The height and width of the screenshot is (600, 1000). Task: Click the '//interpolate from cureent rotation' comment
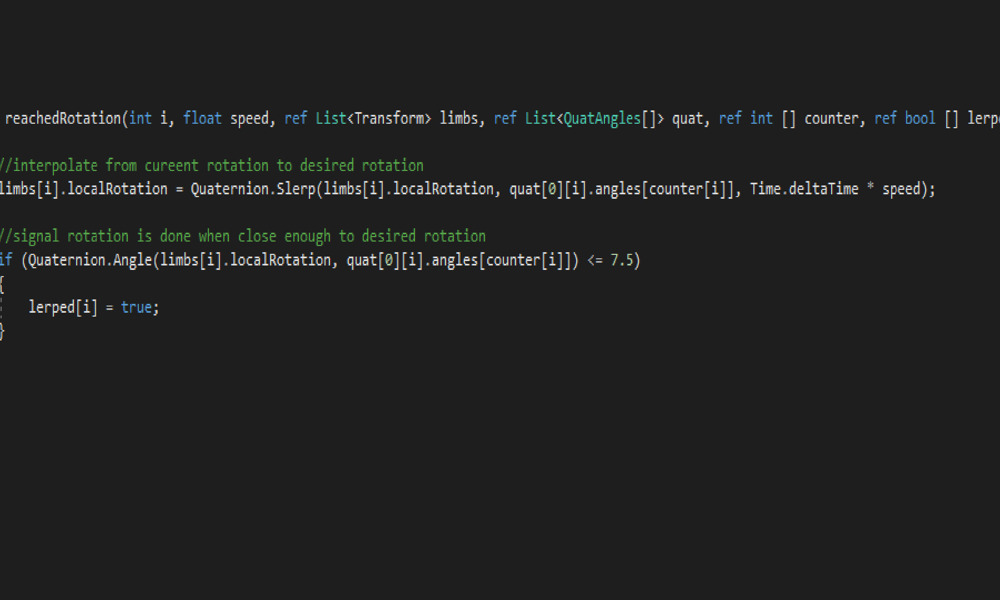point(212,166)
